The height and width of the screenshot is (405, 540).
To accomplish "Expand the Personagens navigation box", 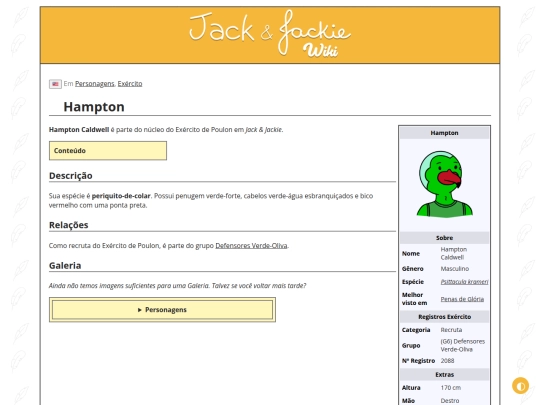I will click(x=162, y=310).
